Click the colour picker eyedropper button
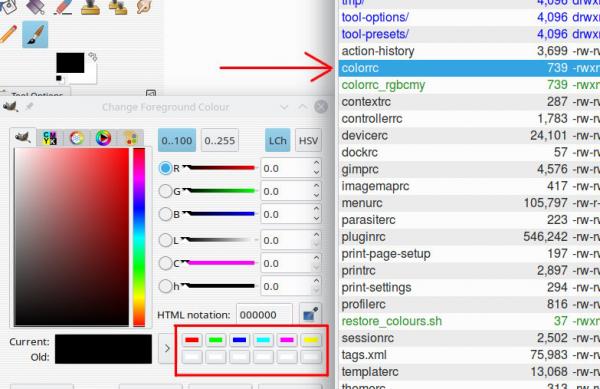Viewport: 600px width, 389px height. coord(310,314)
